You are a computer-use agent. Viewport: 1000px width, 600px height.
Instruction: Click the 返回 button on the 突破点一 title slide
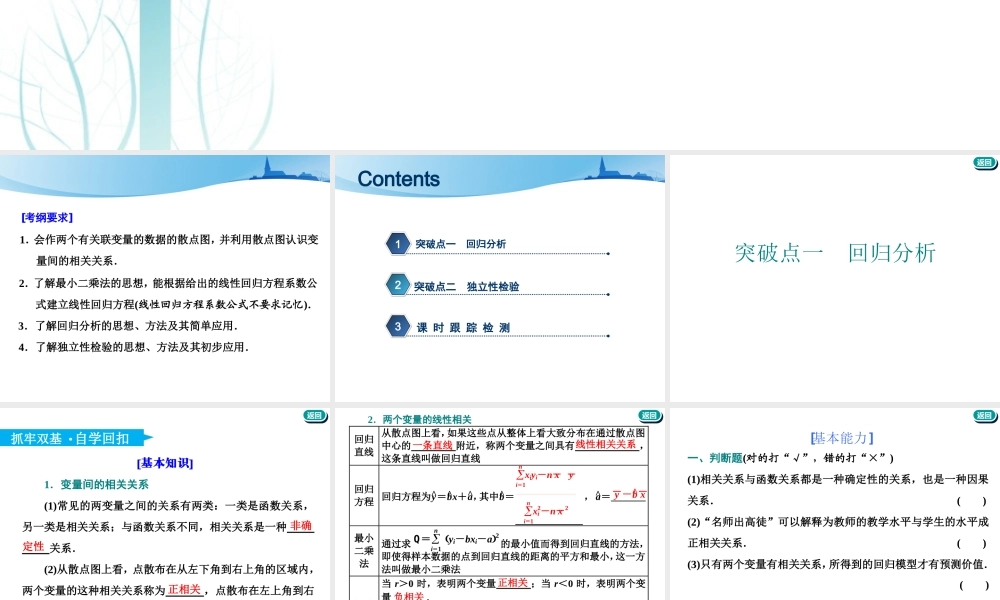tap(983, 160)
